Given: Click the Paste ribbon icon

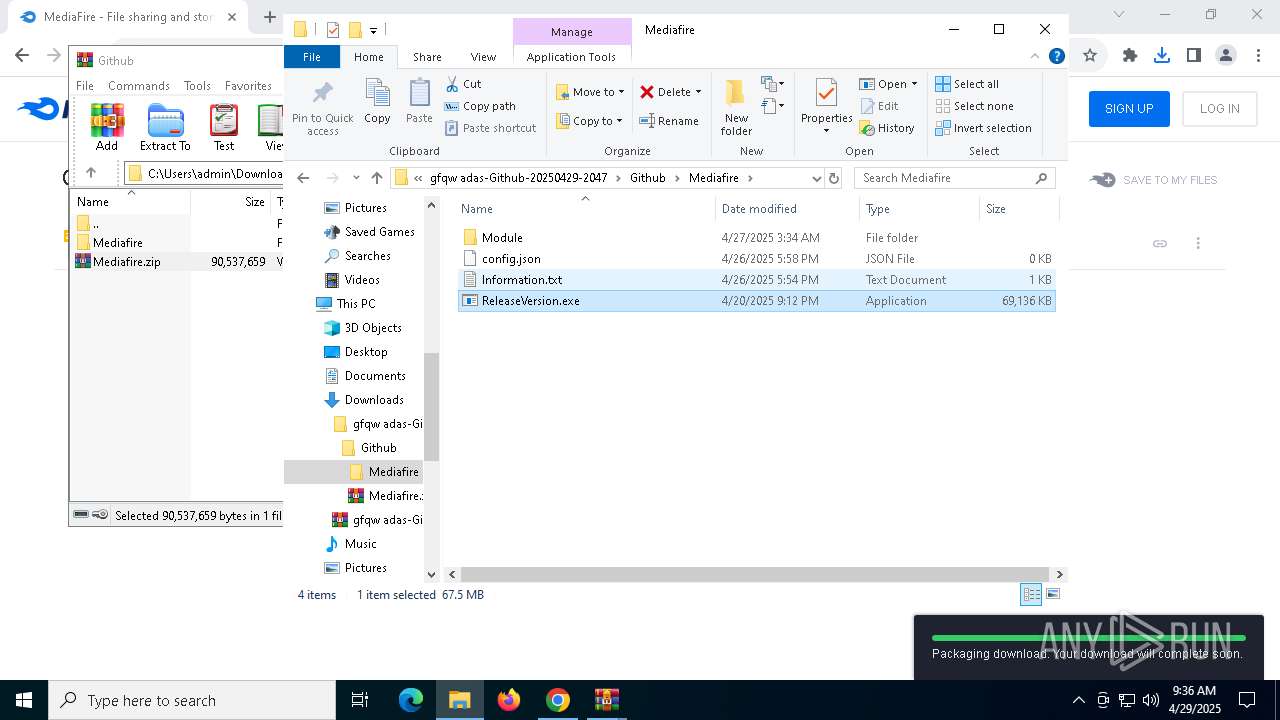Looking at the screenshot, I should pyautogui.click(x=419, y=102).
